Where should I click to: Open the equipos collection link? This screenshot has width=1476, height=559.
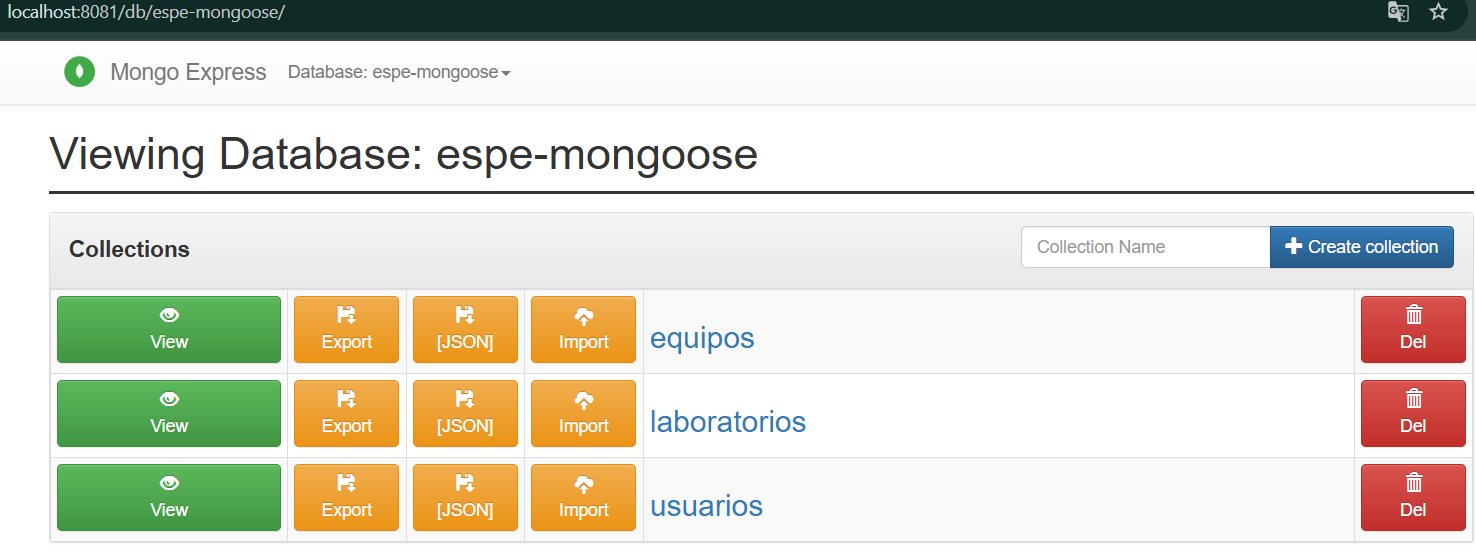pos(702,339)
